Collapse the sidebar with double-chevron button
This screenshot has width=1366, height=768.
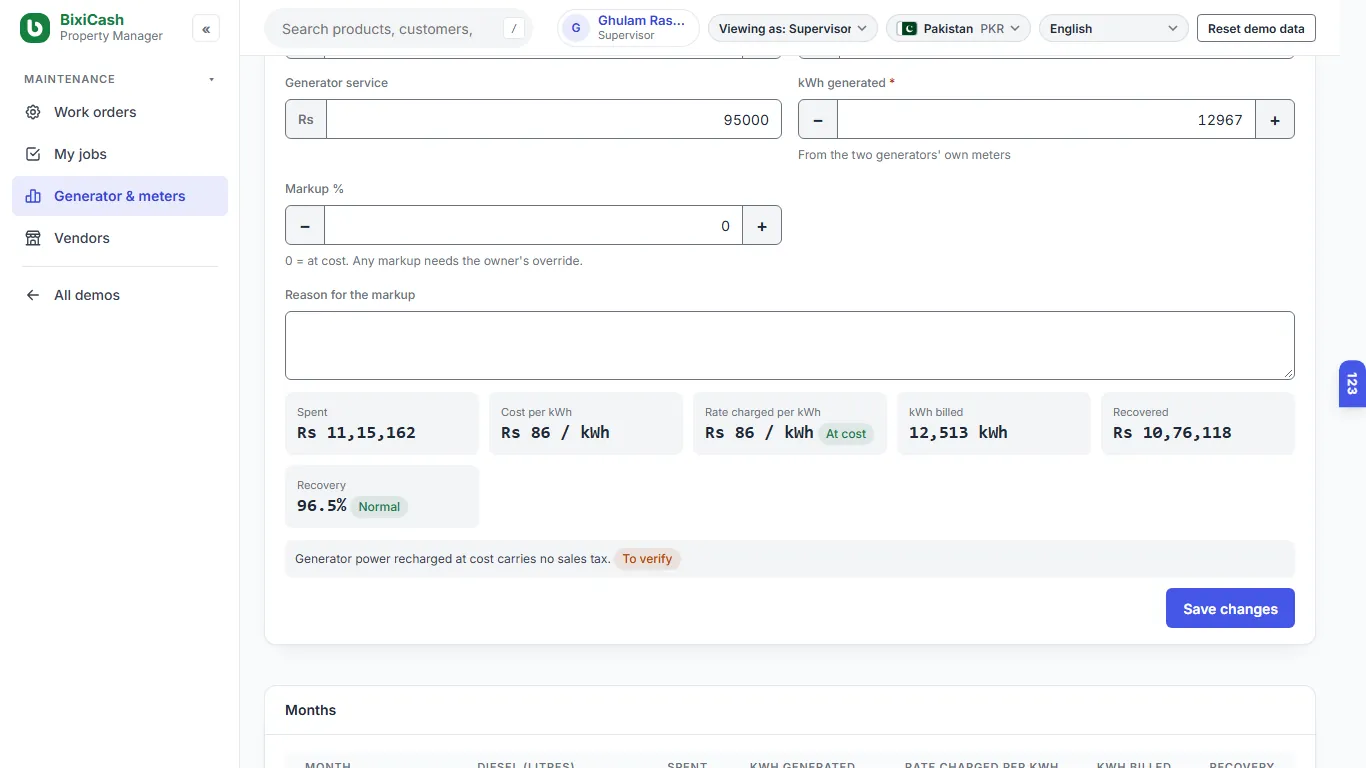[206, 29]
